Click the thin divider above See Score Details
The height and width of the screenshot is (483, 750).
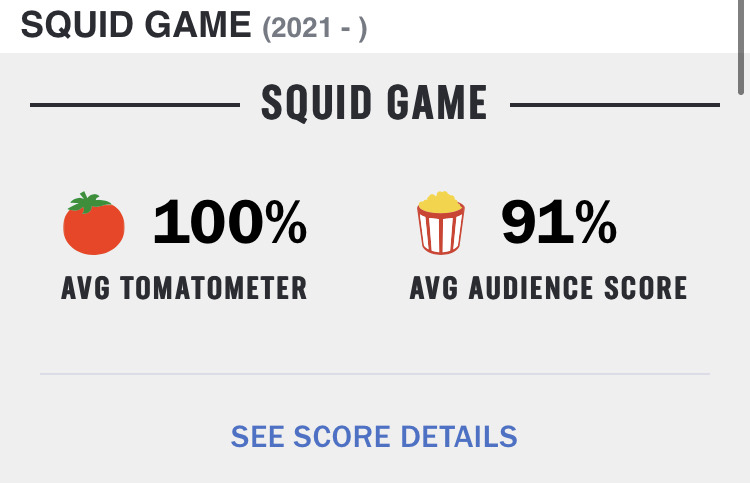point(374,374)
